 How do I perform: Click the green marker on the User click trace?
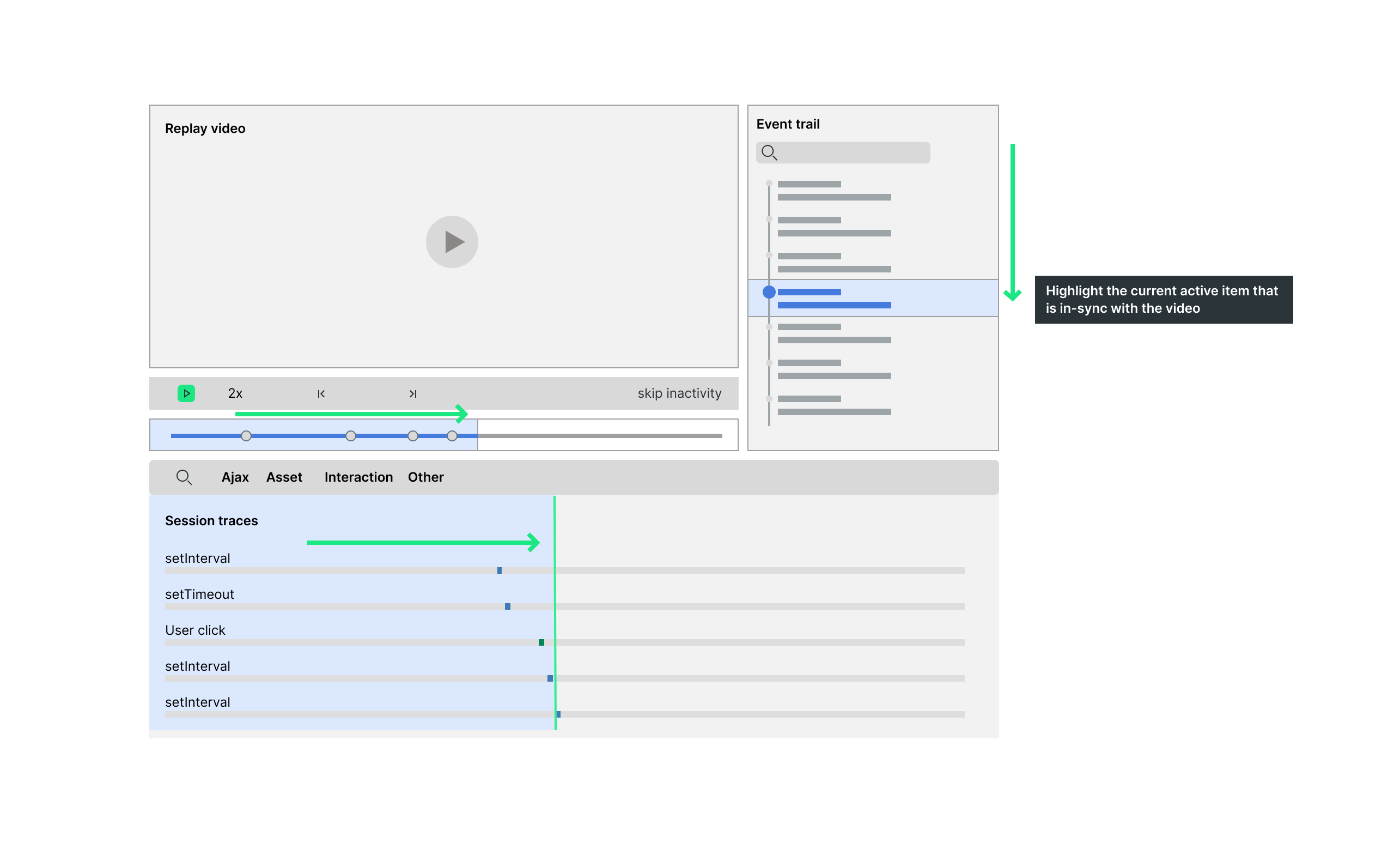pyautogui.click(x=541, y=642)
